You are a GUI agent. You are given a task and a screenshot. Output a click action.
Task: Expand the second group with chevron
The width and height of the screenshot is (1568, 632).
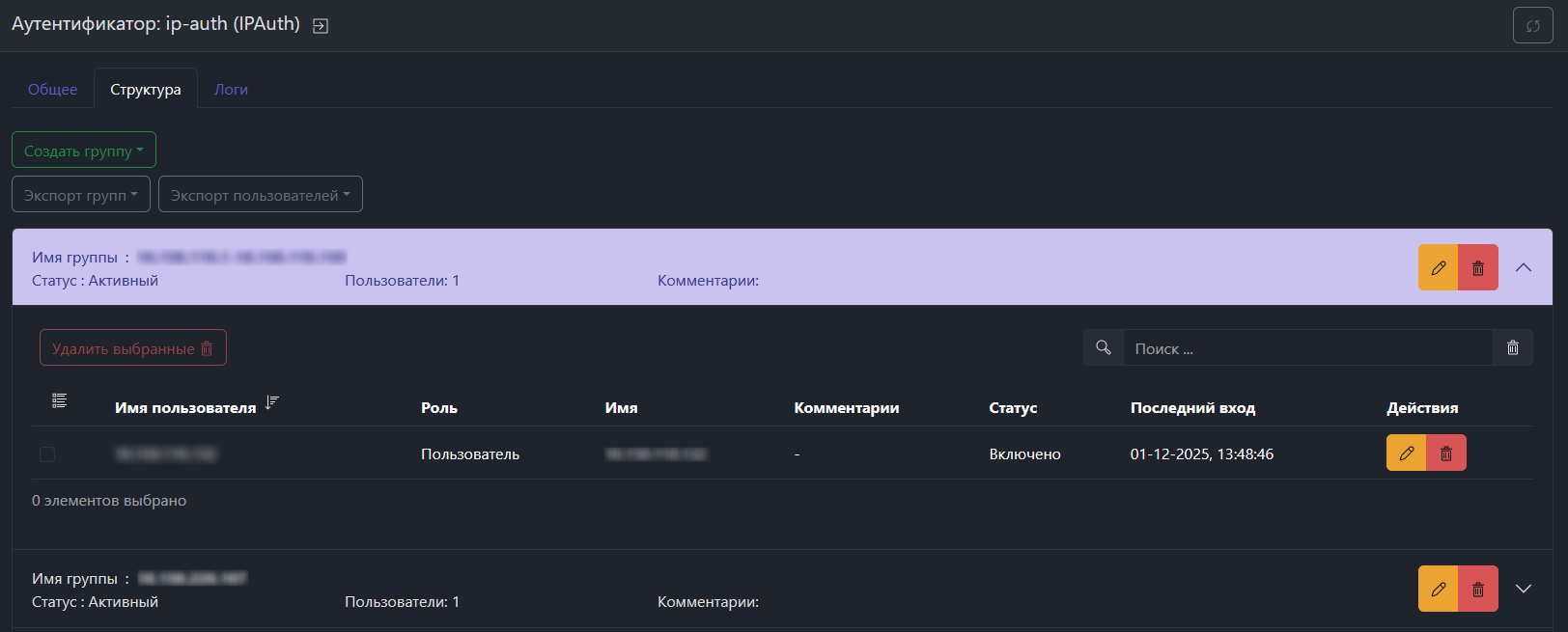click(x=1524, y=589)
